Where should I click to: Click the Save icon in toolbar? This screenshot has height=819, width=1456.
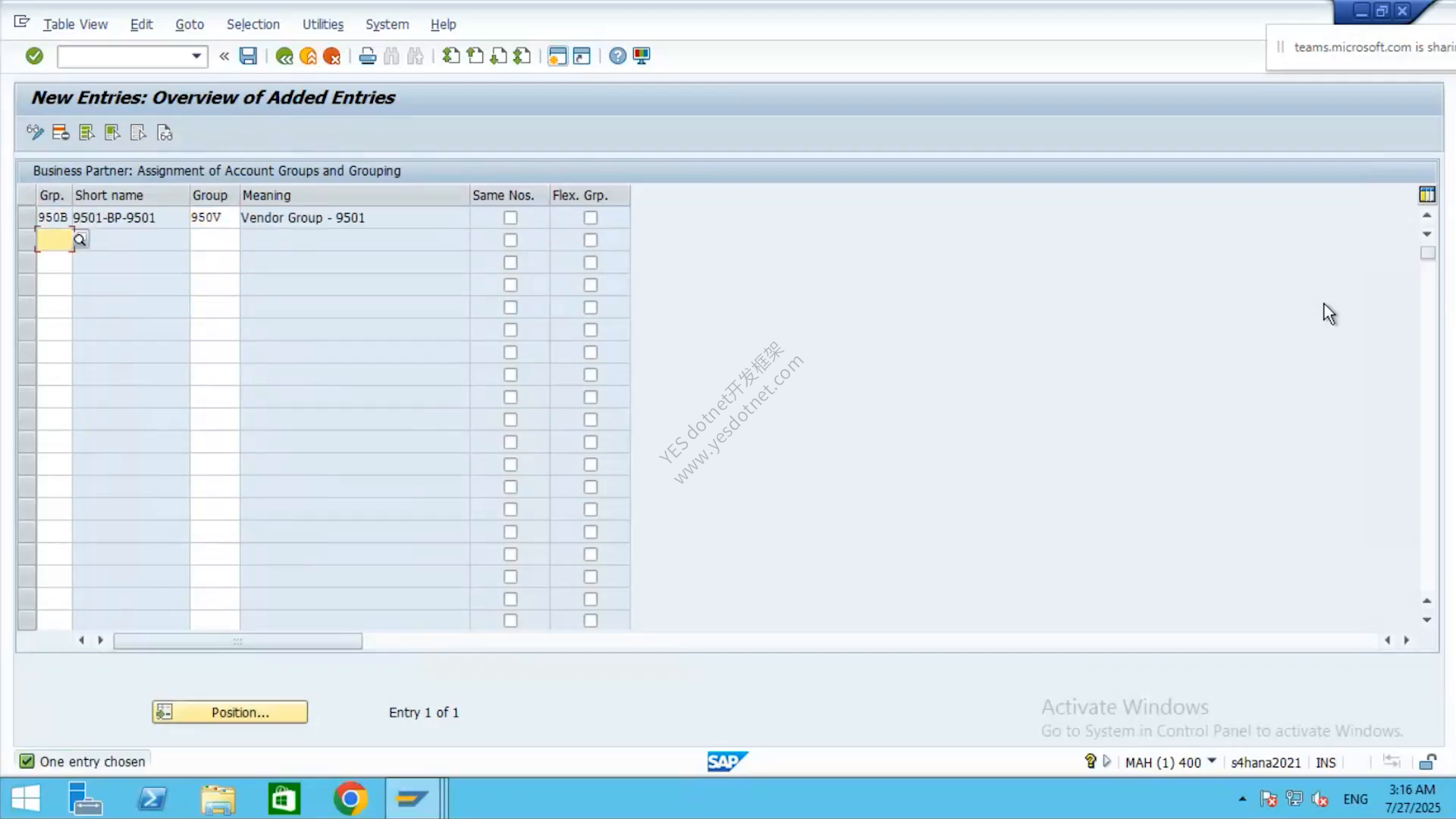[248, 55]
